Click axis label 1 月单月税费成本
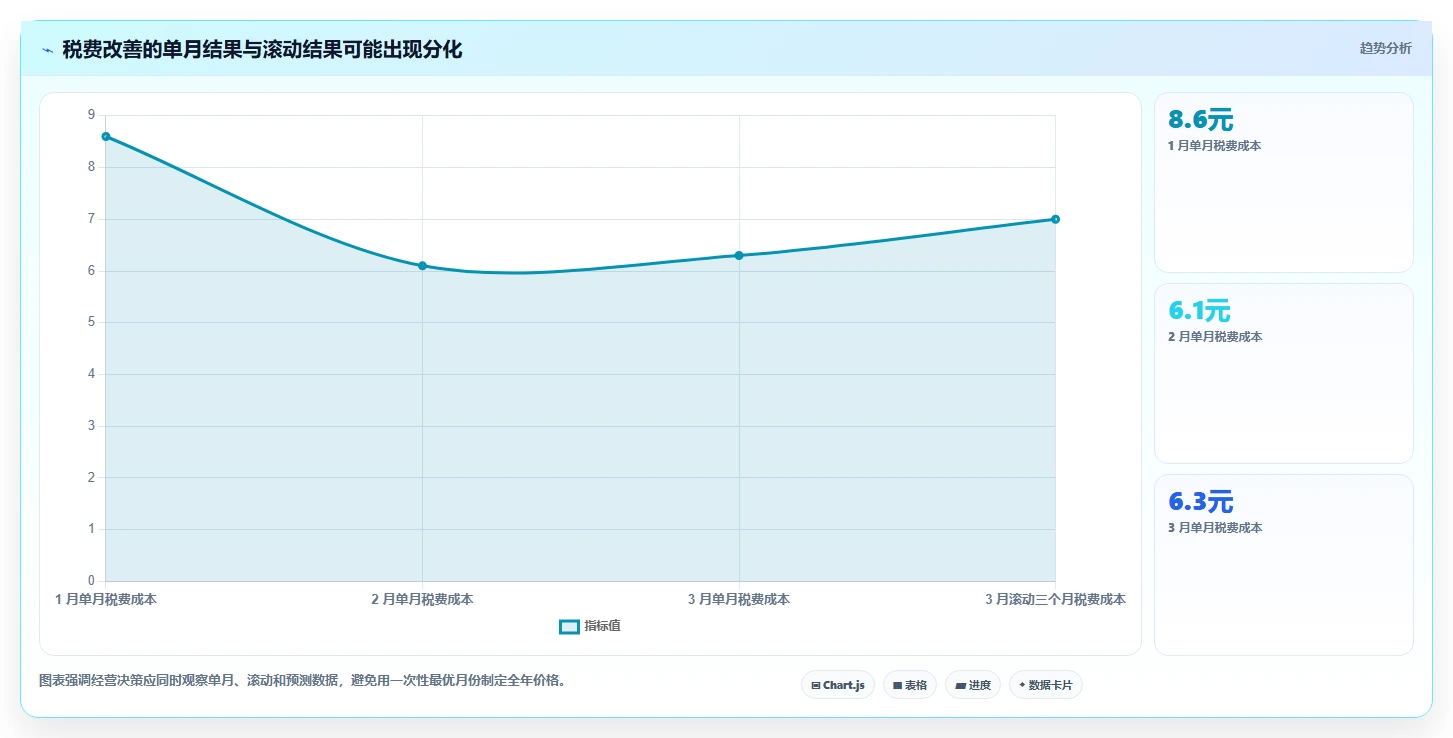Image resolution: width=1453 pixels, height=738 pixels. tap(106, 599)
